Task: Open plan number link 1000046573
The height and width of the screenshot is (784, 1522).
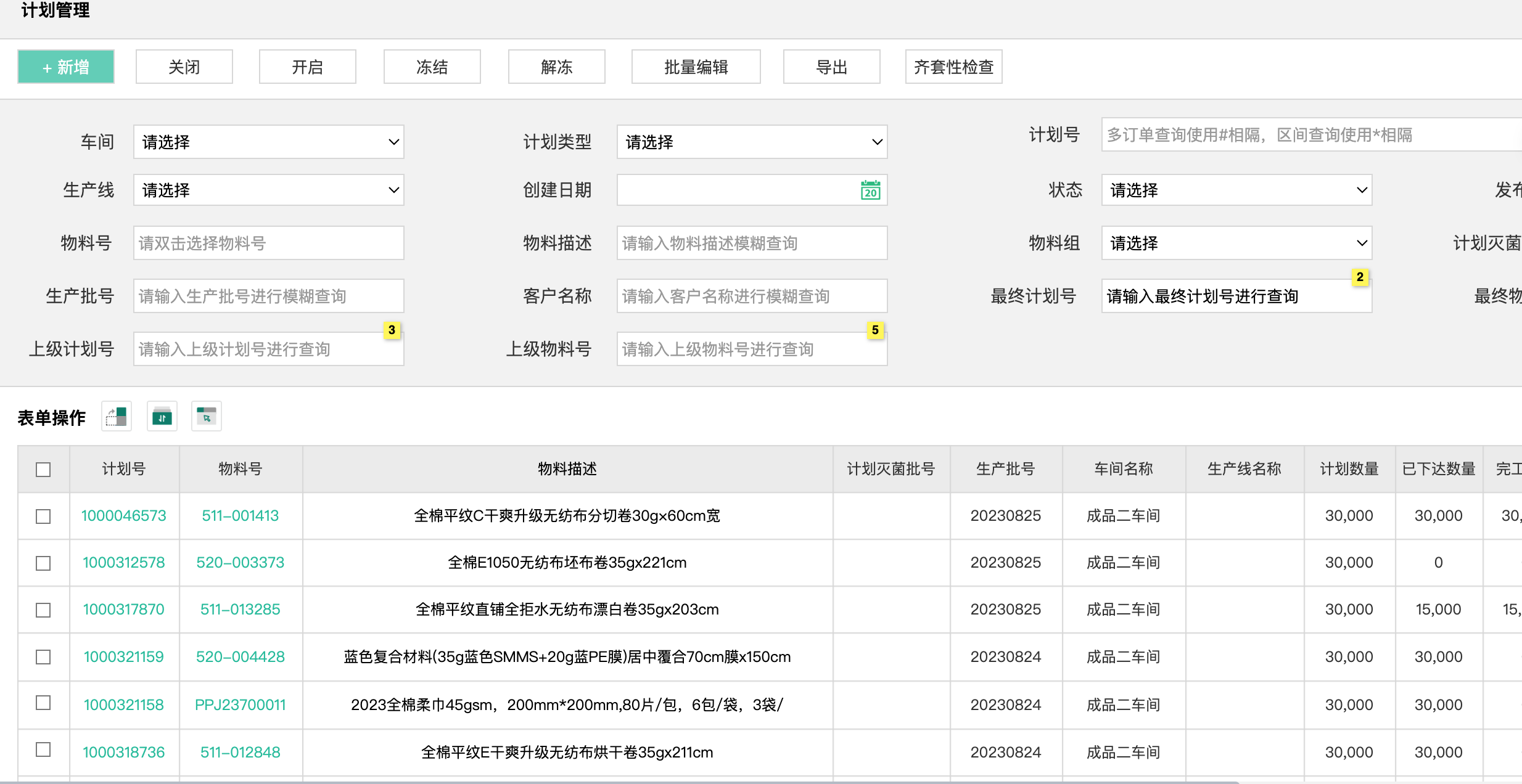Action: [x=124, y=516]
